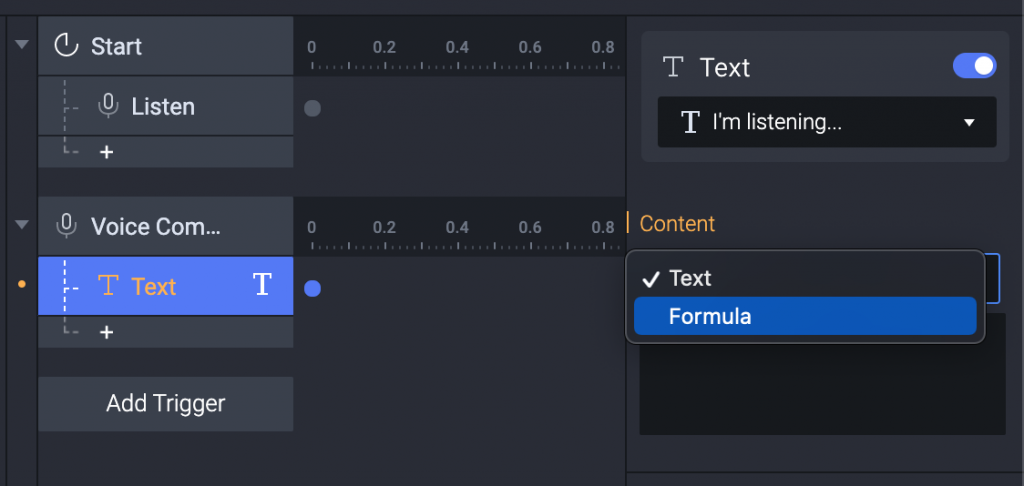Click into the dark content text area
The width and height of the screenshot is (1024, 486).
pos(822,390)
